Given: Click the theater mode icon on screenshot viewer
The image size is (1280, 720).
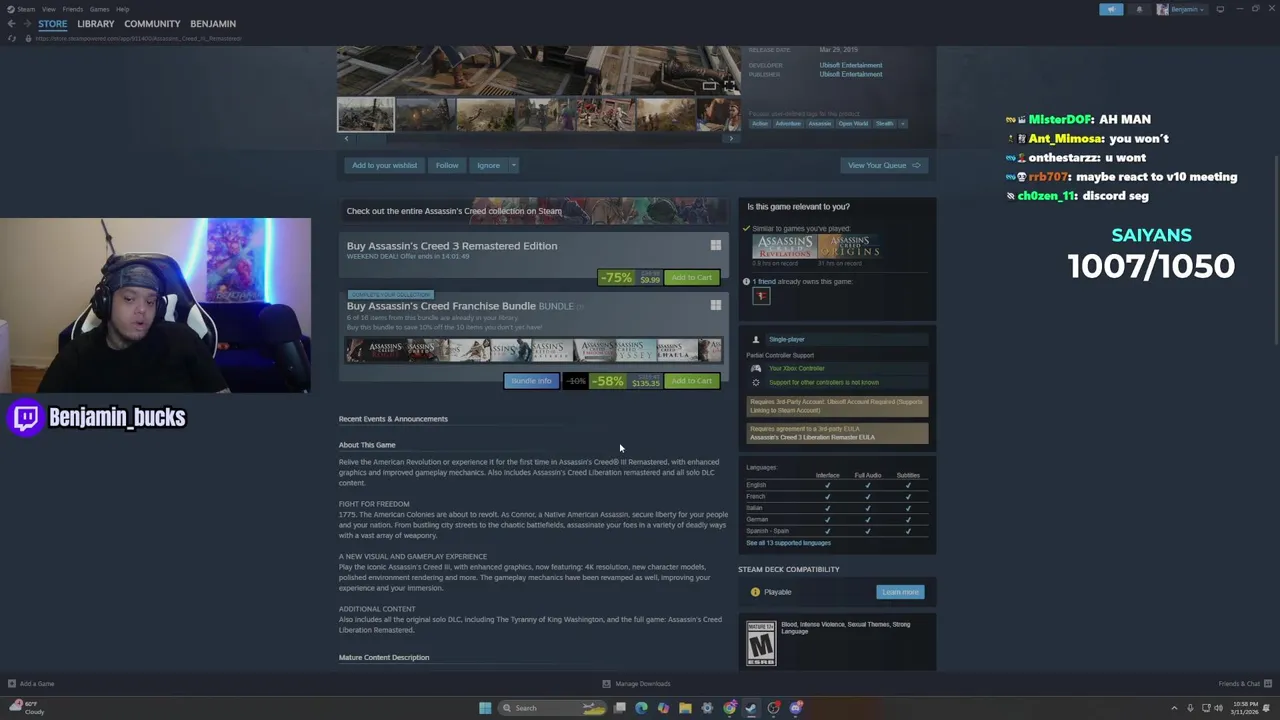Looking at the screenshot, I should pos(709,86).
